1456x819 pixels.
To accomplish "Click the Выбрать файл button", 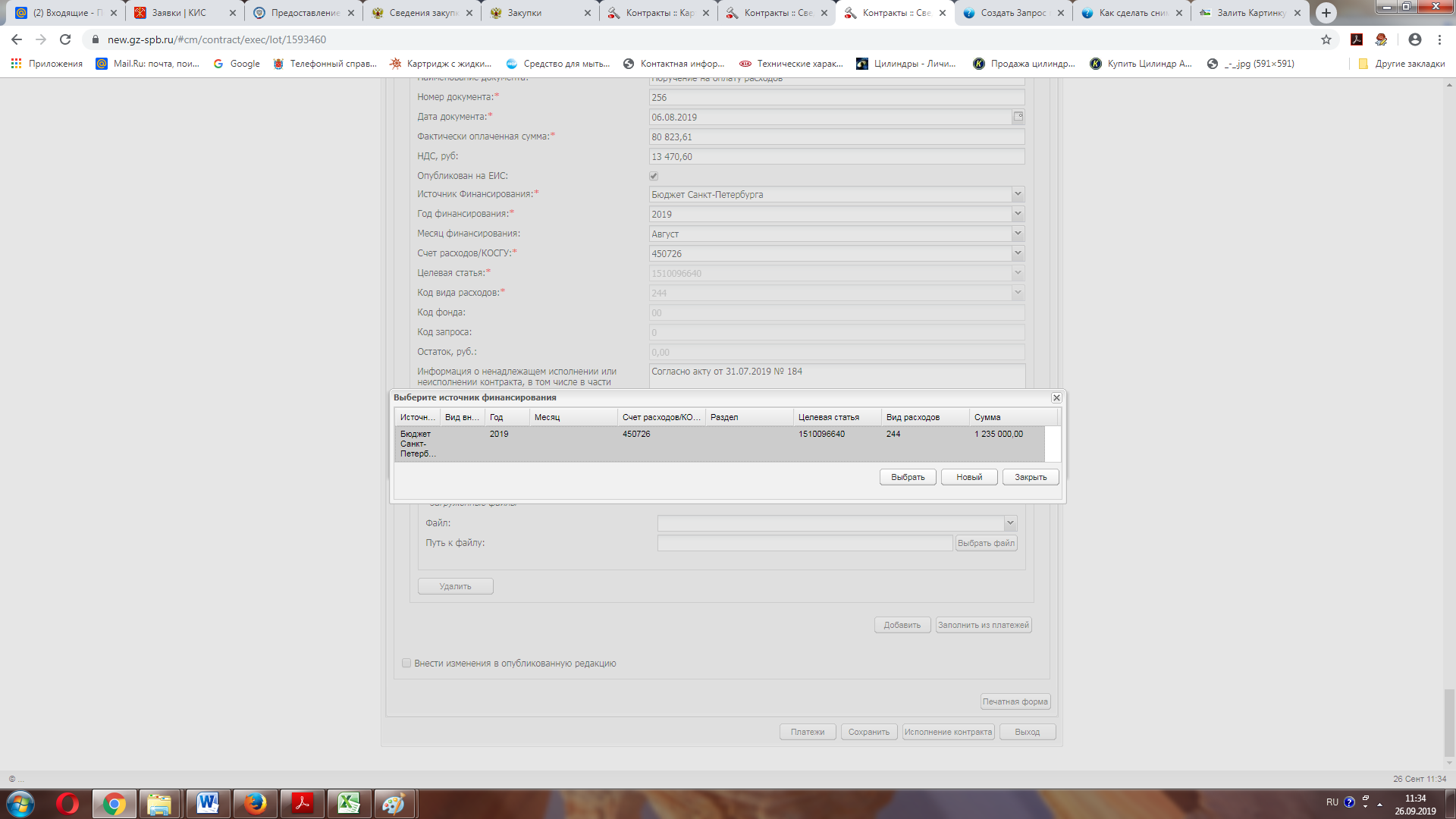I will click(x=986, y=543).
